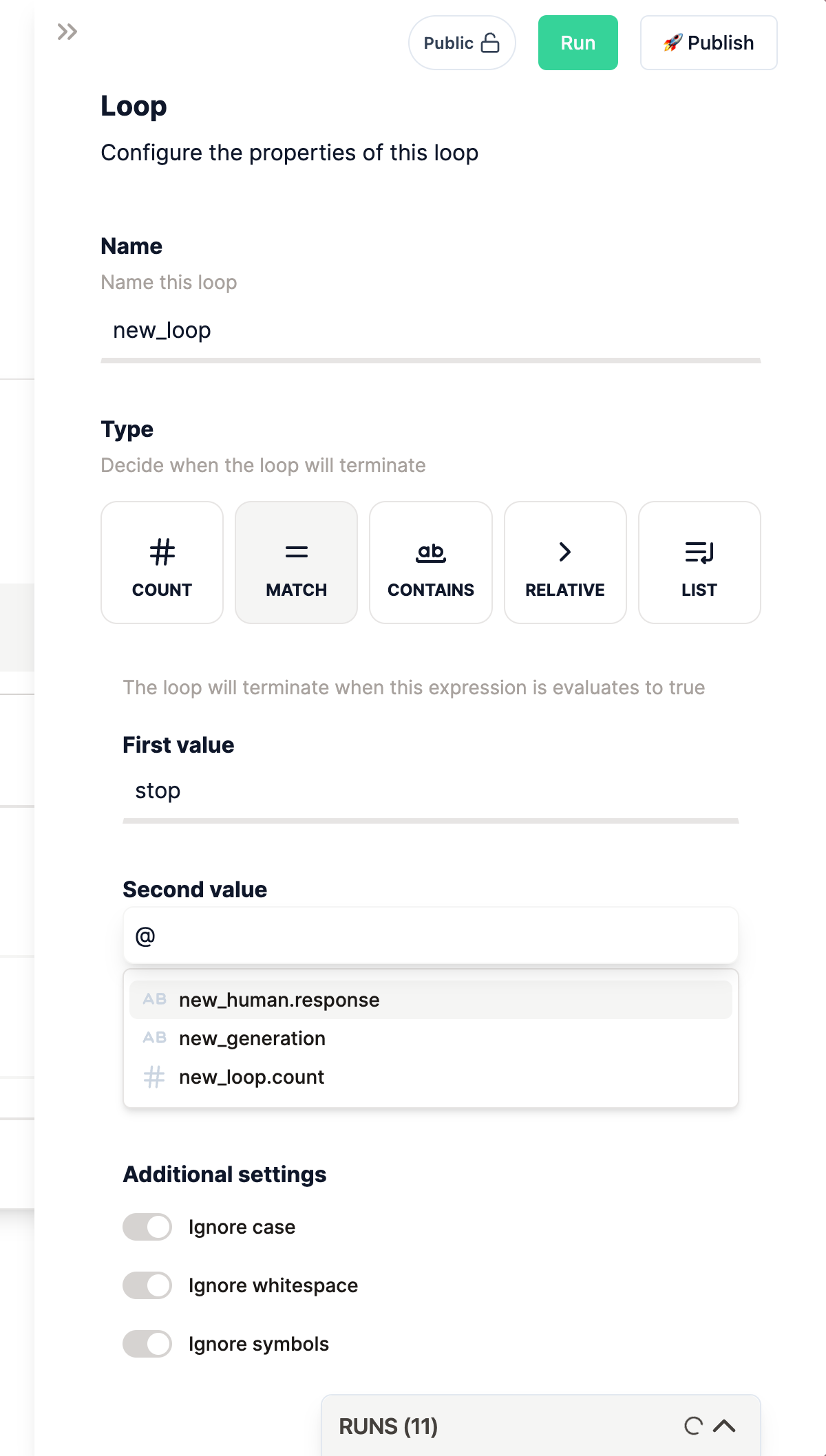The image size is (826, 1456).
Task: Expand the RUNS panel with the chevron
Action: pyautogui.click(x=724, y=1426)
